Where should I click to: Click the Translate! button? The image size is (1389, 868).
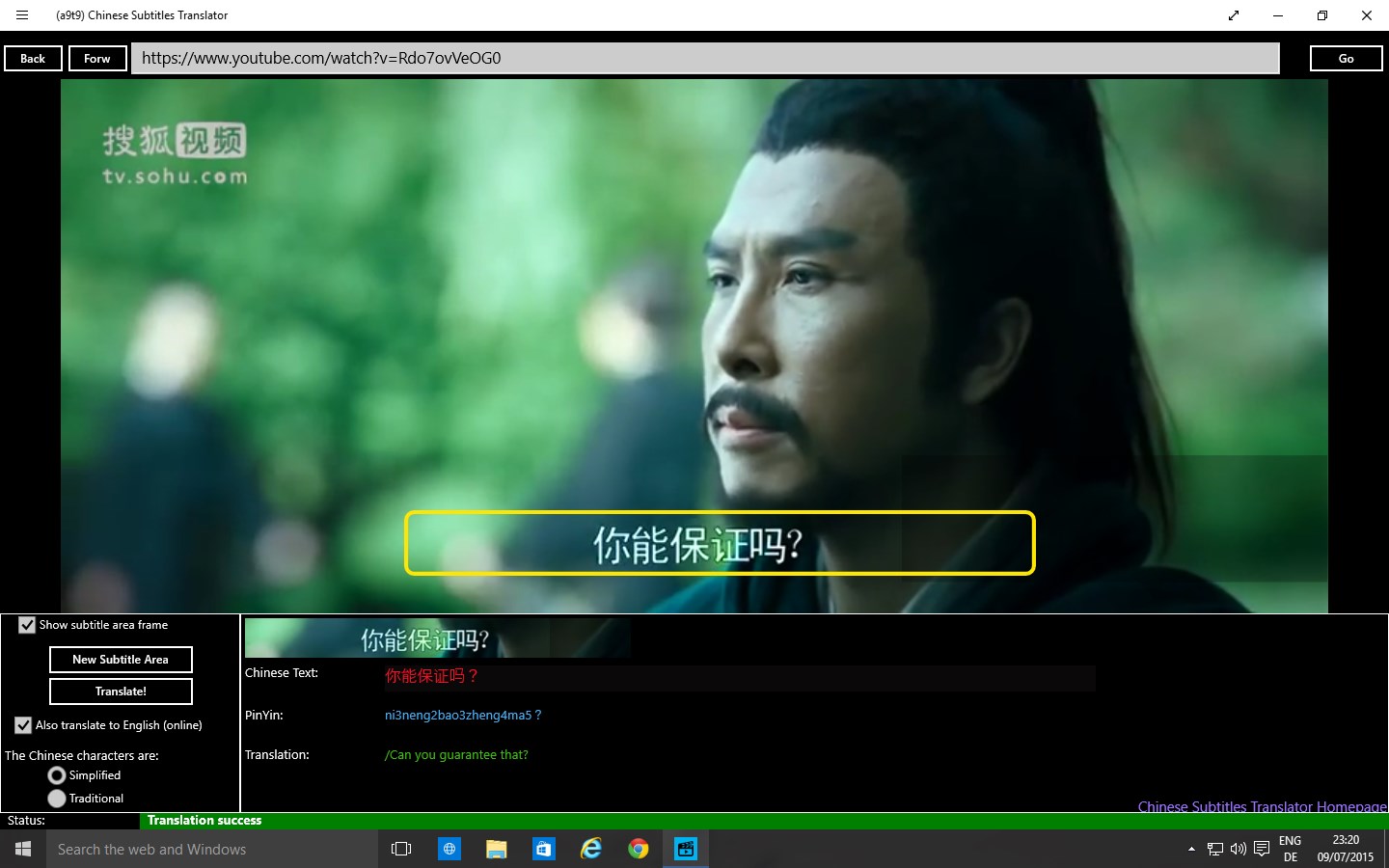click(x=121, y=692)
